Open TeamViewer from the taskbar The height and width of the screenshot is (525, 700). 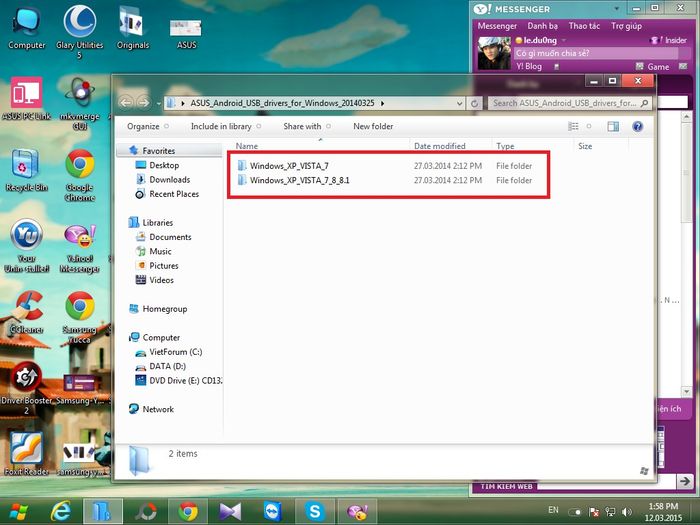[x=272, y=512]
